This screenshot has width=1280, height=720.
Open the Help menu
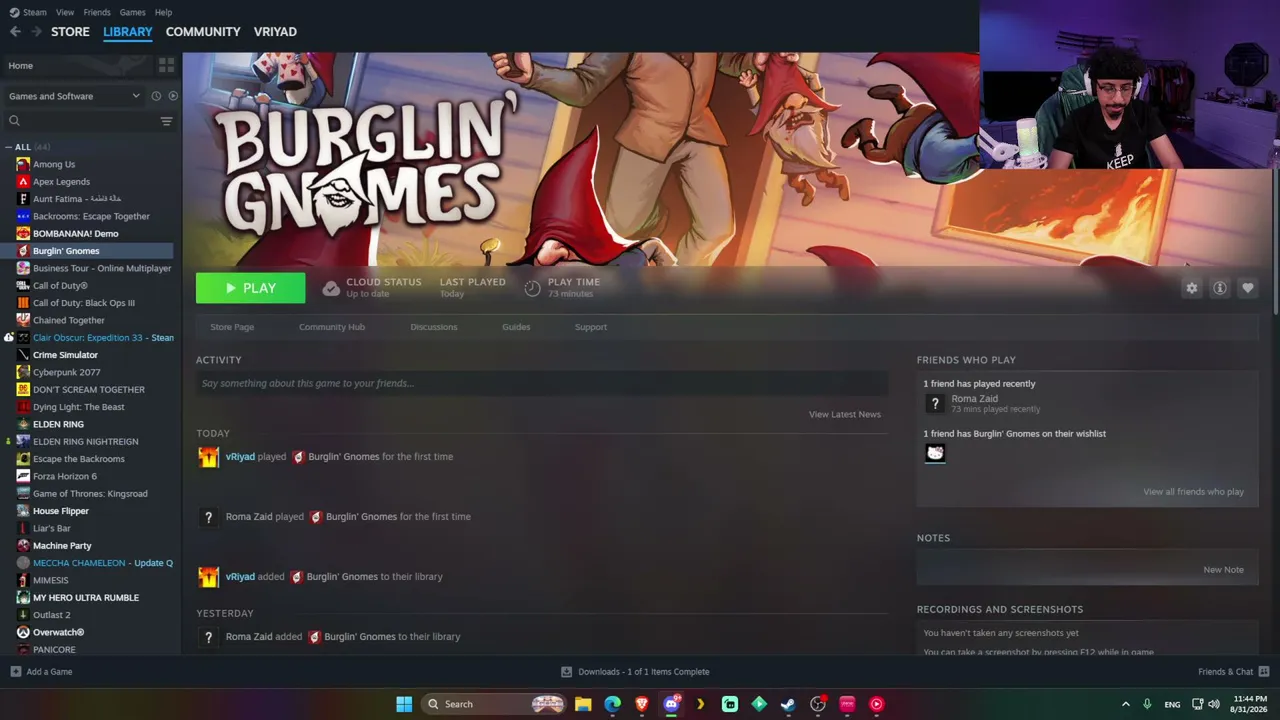[164, 12]
